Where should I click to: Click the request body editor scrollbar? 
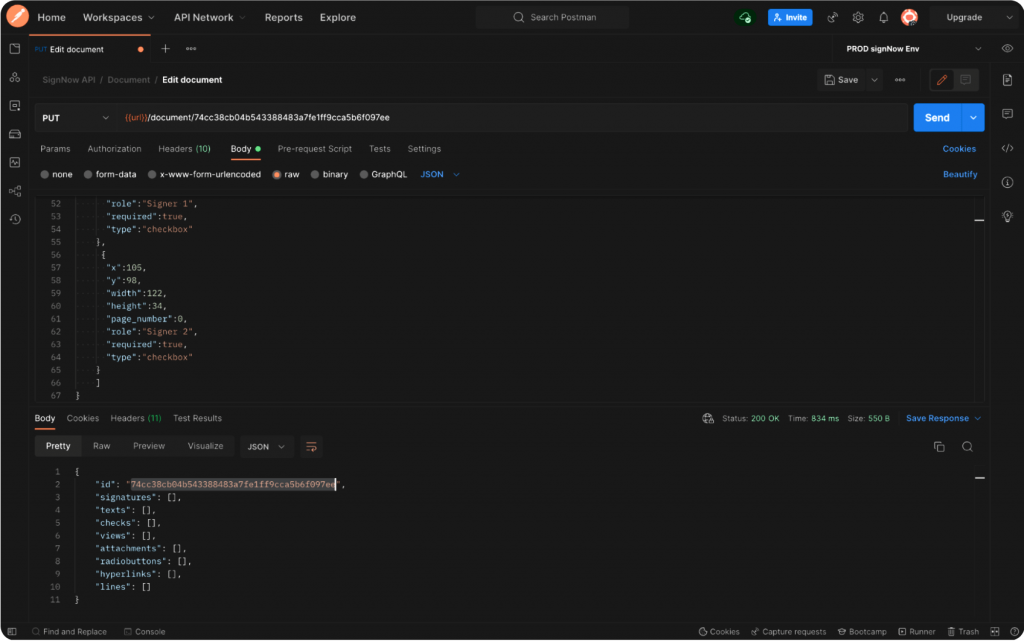coord(980,220)
